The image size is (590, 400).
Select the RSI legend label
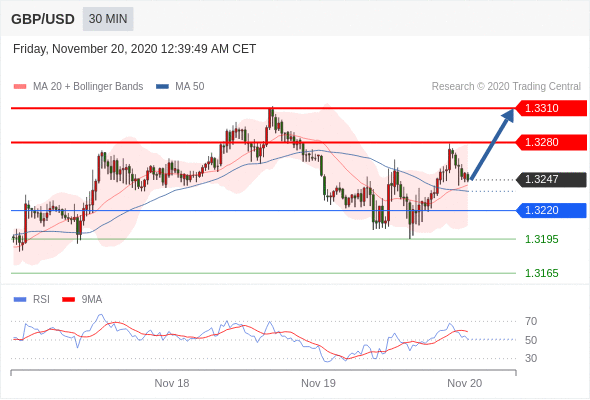pyautogui.click(x=41, y=300)
